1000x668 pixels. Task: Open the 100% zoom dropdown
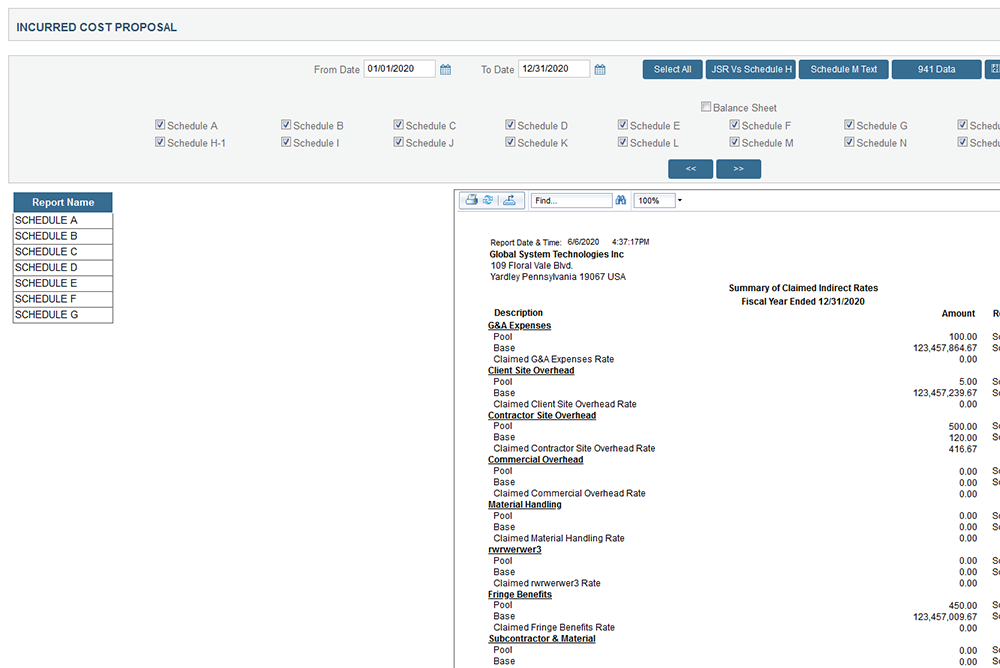(679, 200)
